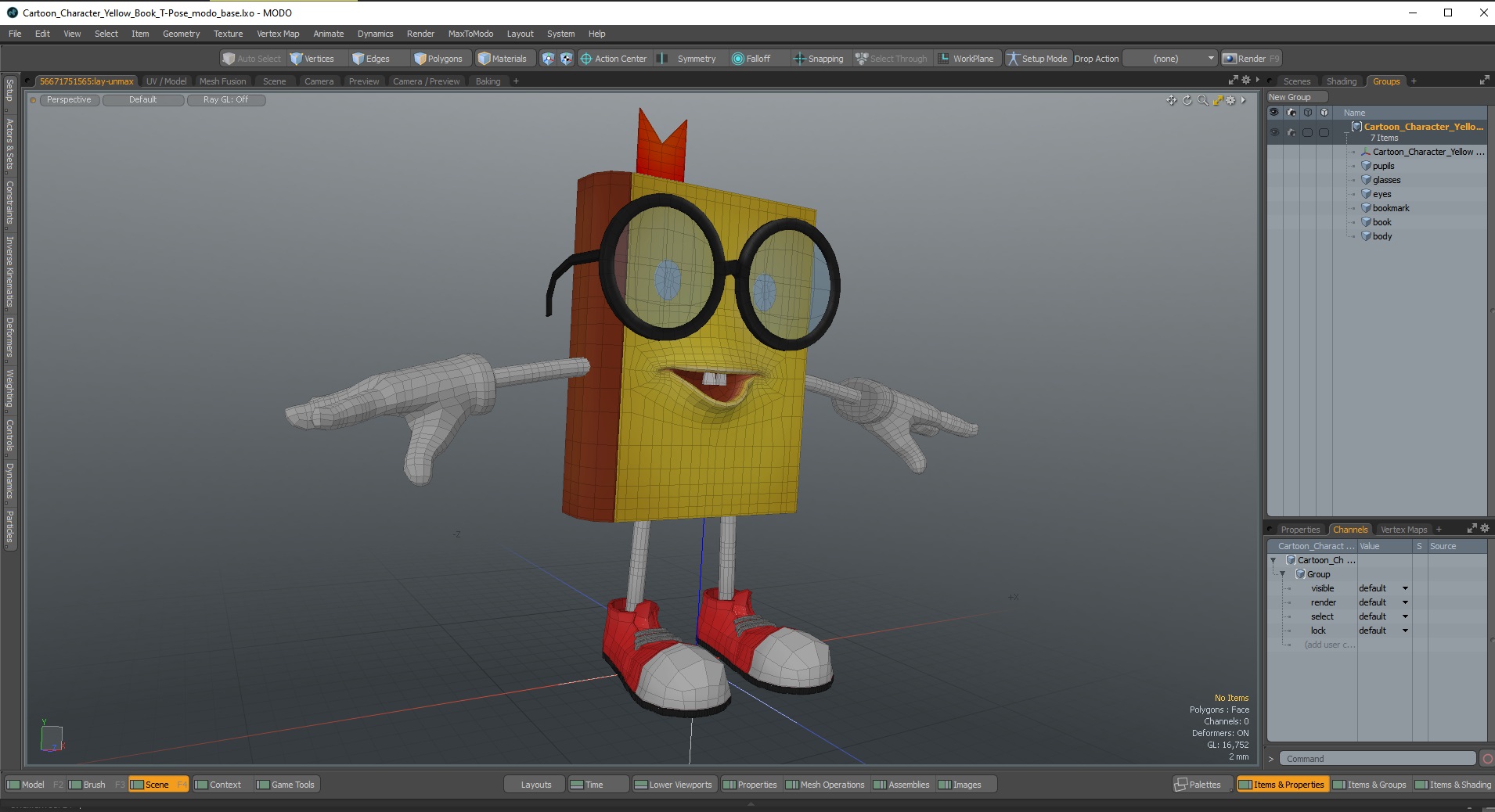Image resolution: width=1495 pixels, height=812 pixels.
Task: Open Mesh Operations panel
Action: 825,785
